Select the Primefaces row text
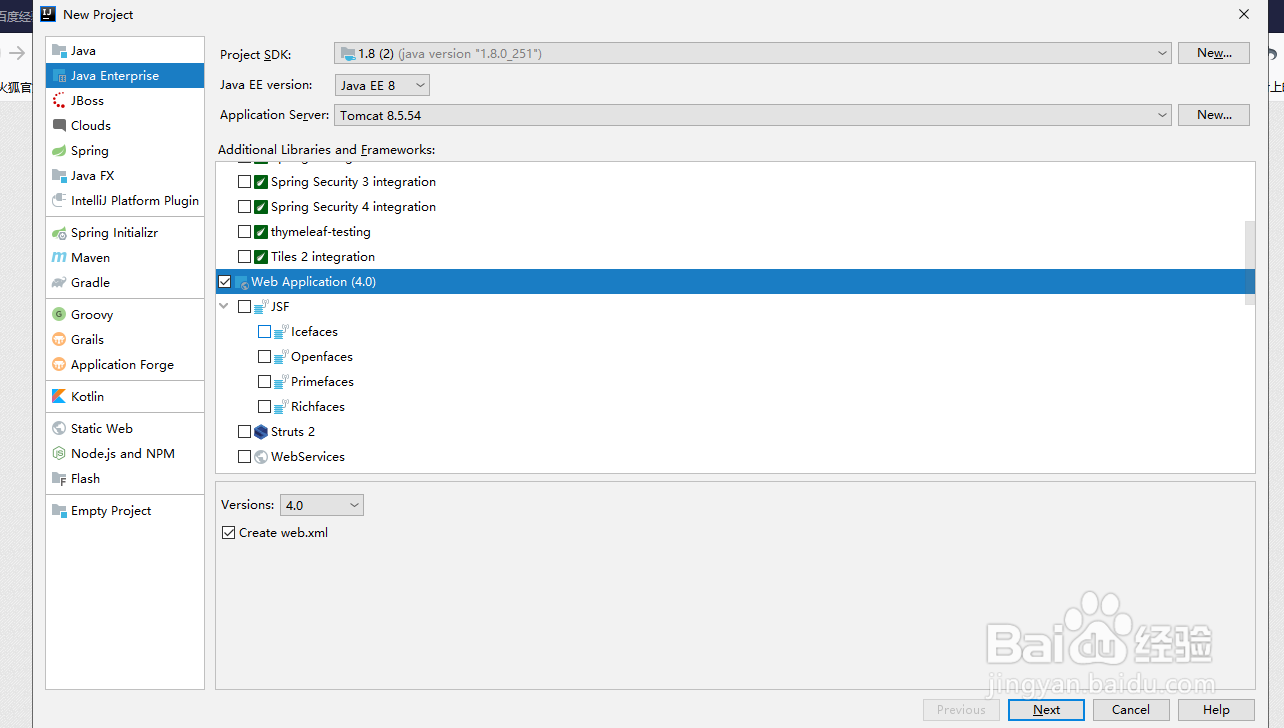1284x728 pixels. (322, 382)
